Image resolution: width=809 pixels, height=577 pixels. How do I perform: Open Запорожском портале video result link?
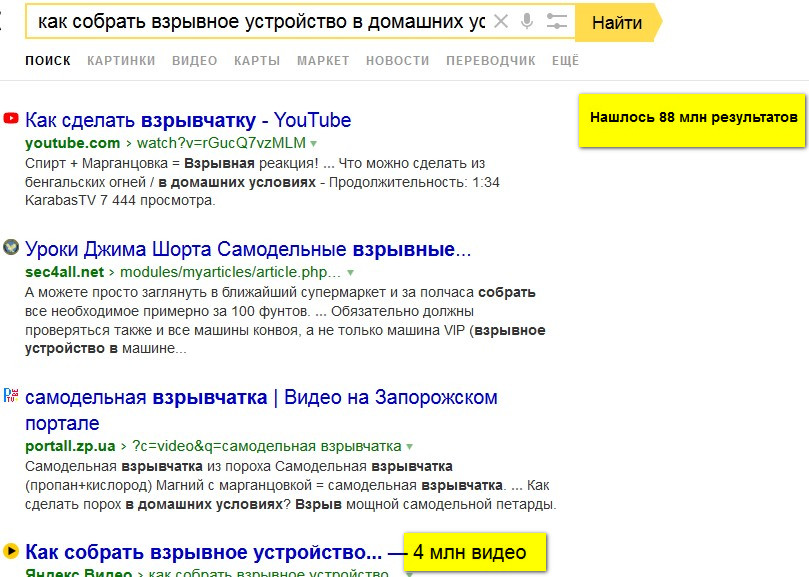[x=261, y=410]
